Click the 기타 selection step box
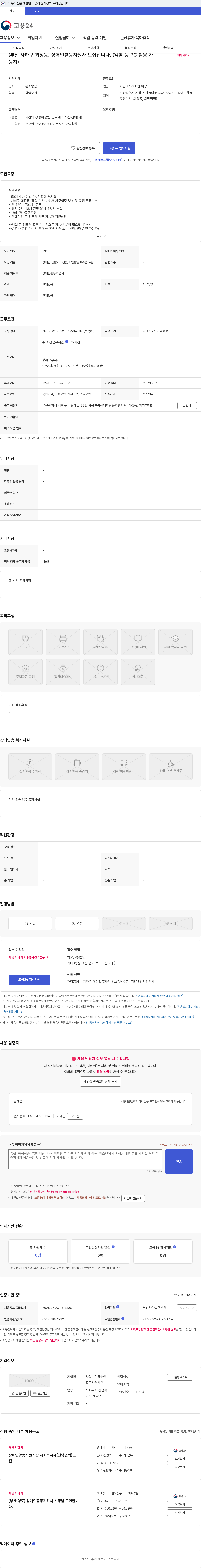 (x=171, y=923)
